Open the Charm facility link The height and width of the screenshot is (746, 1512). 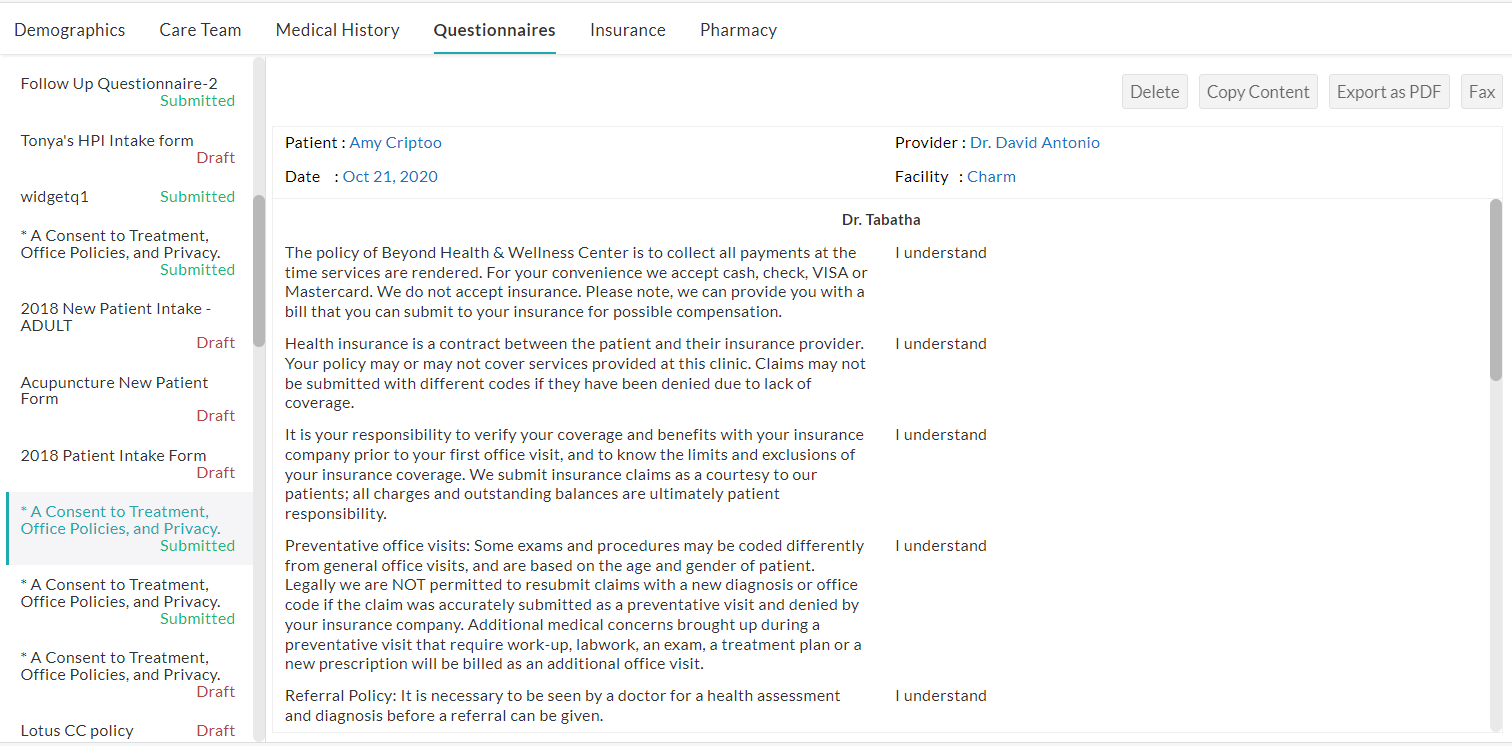(x=991, y=176)
